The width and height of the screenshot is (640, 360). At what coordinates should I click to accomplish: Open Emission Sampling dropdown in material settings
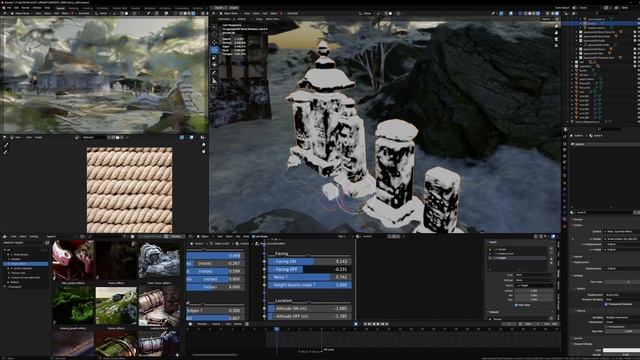click(x=622, y=299)
